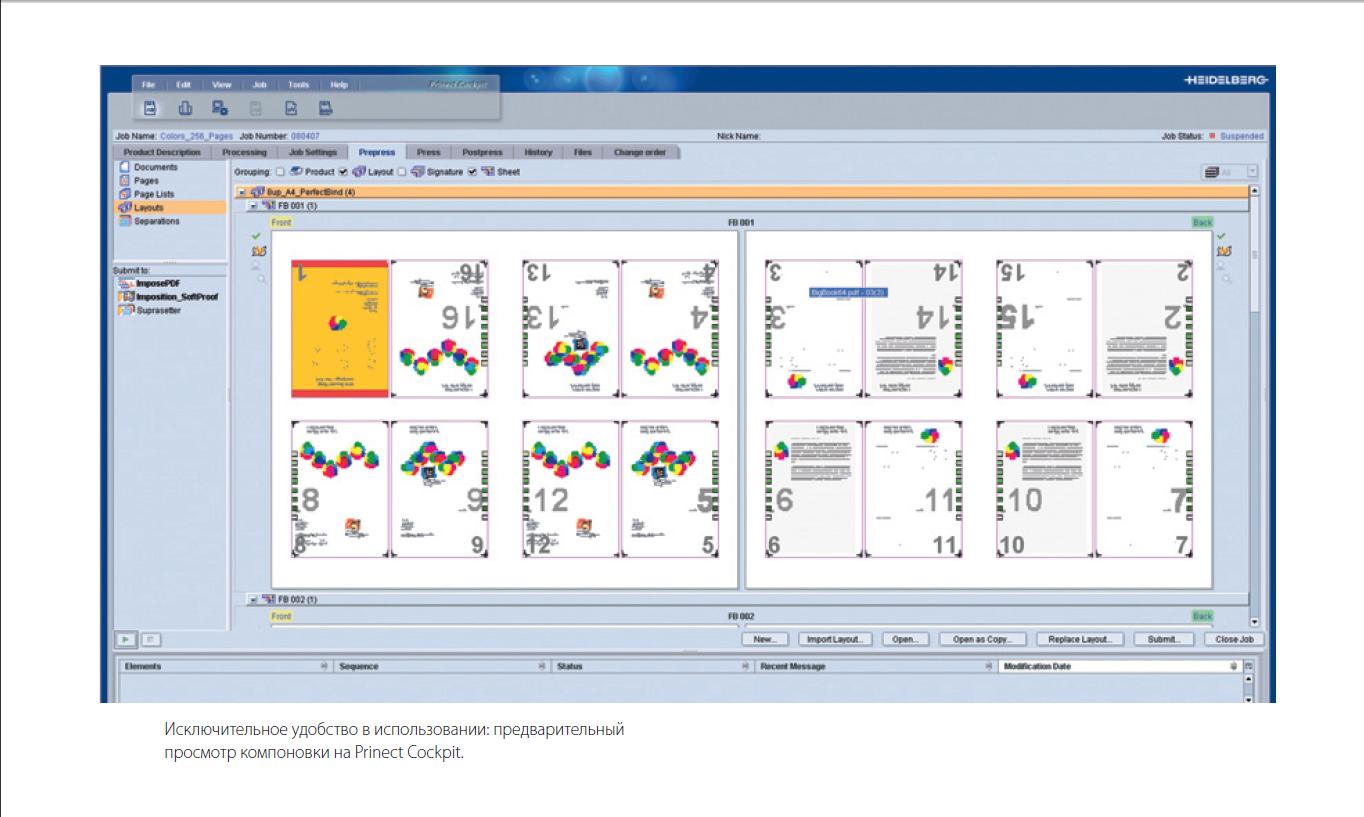This screenshot has height=817, width=1364.
Task: Switch to the Files tab
Action: pos(582,152)
